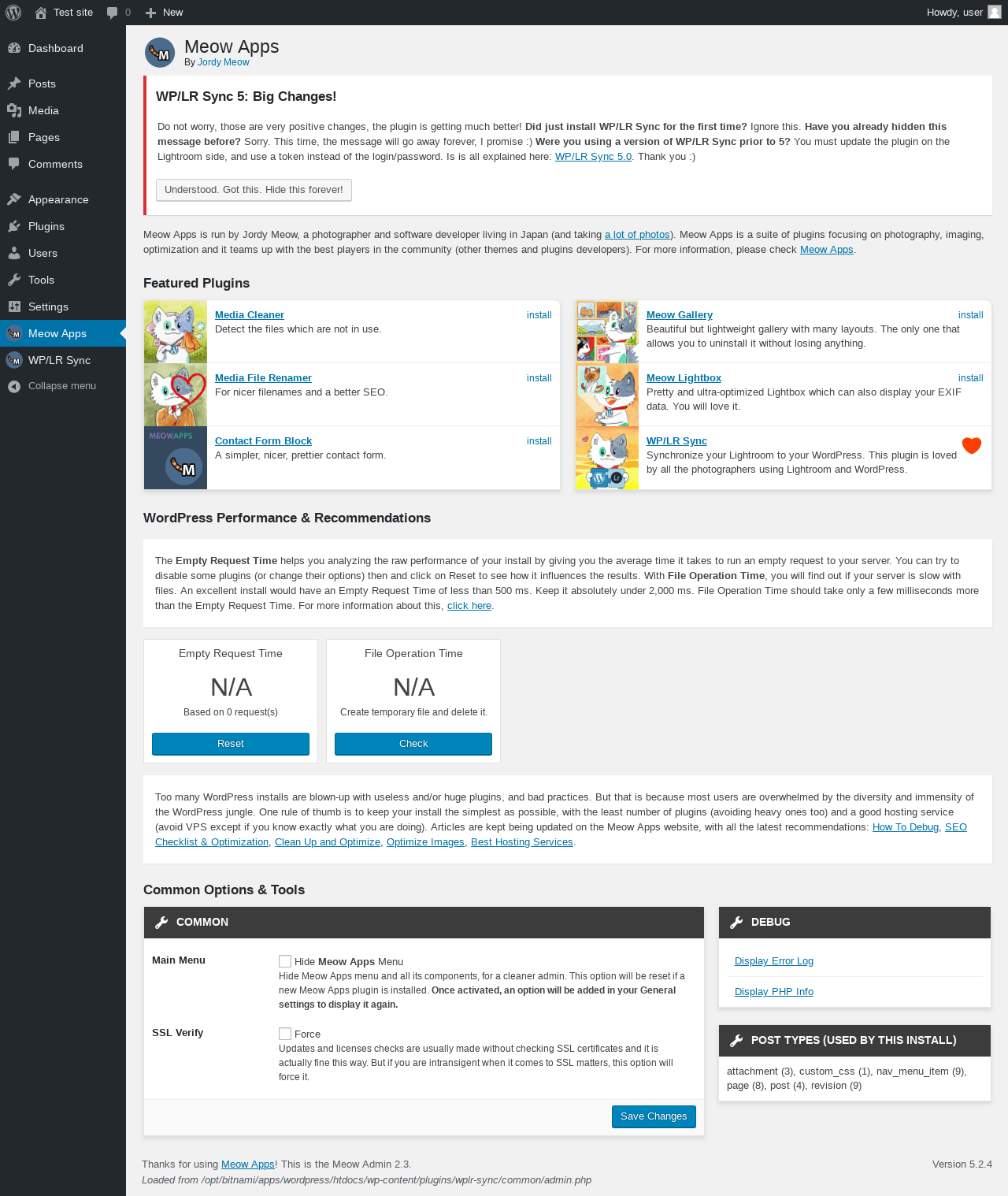This screenshot has height=1196, width=1008.
Task: Install the Meow Lightbox plugin
Action: 971,378
